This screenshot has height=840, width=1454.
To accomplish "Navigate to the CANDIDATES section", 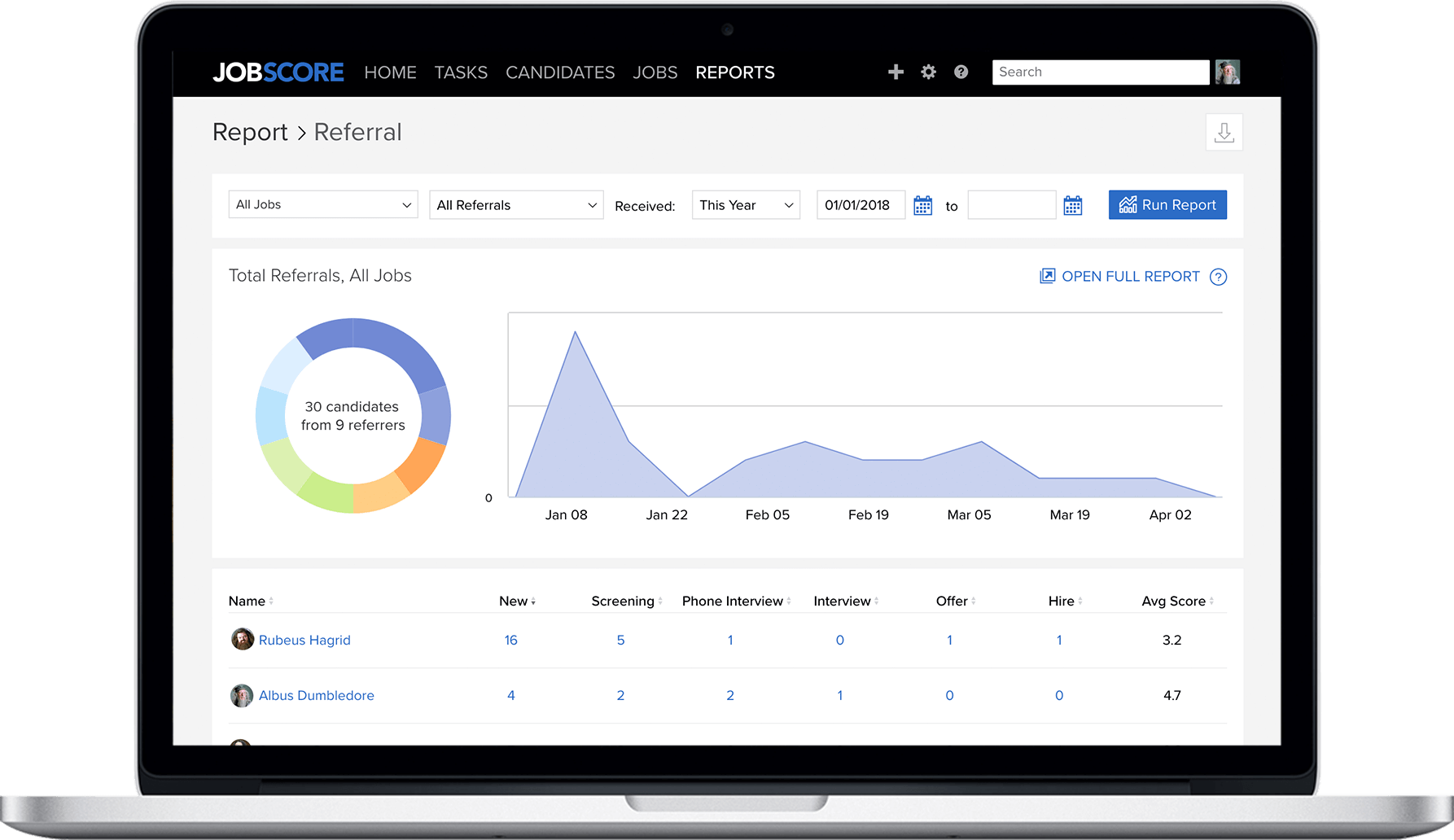I will point(559,72).
